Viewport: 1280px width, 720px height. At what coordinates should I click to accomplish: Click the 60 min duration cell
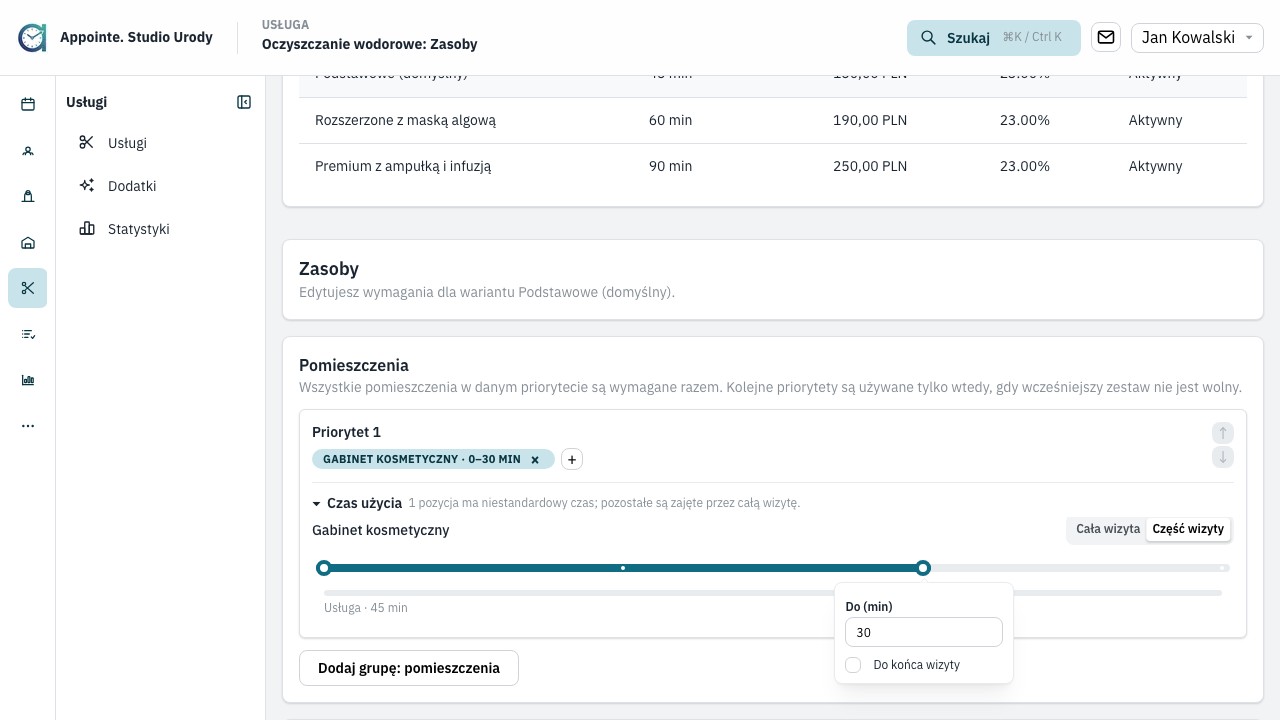point(670,120)
